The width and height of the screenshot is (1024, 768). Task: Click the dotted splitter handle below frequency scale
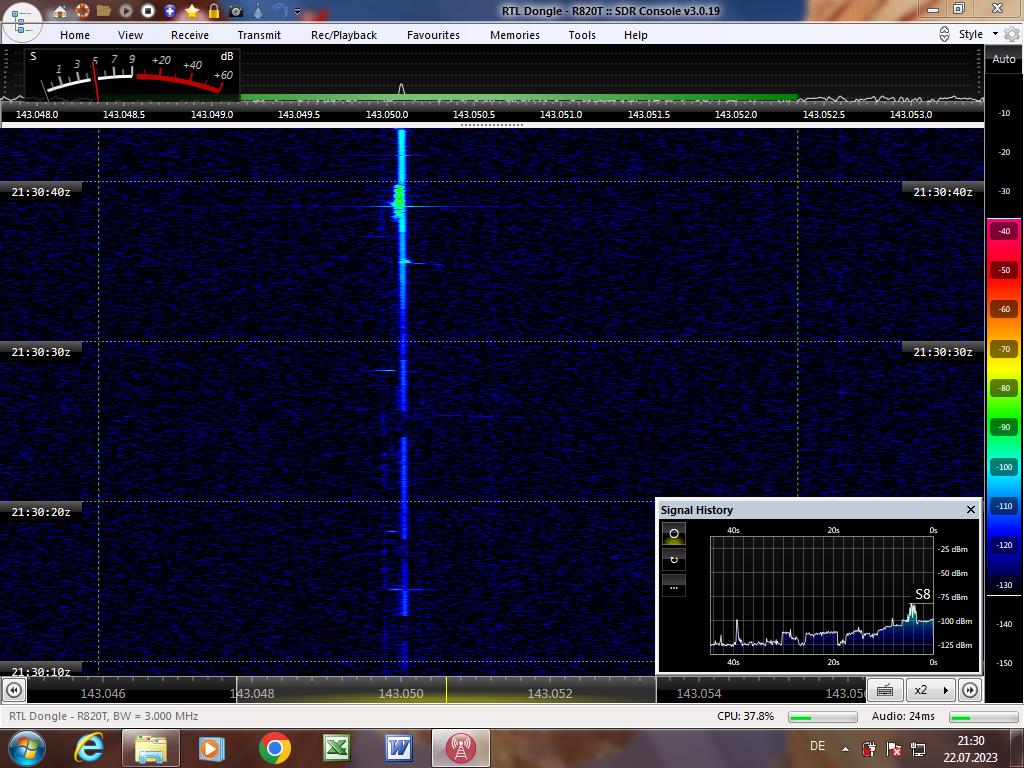(492, 125)
